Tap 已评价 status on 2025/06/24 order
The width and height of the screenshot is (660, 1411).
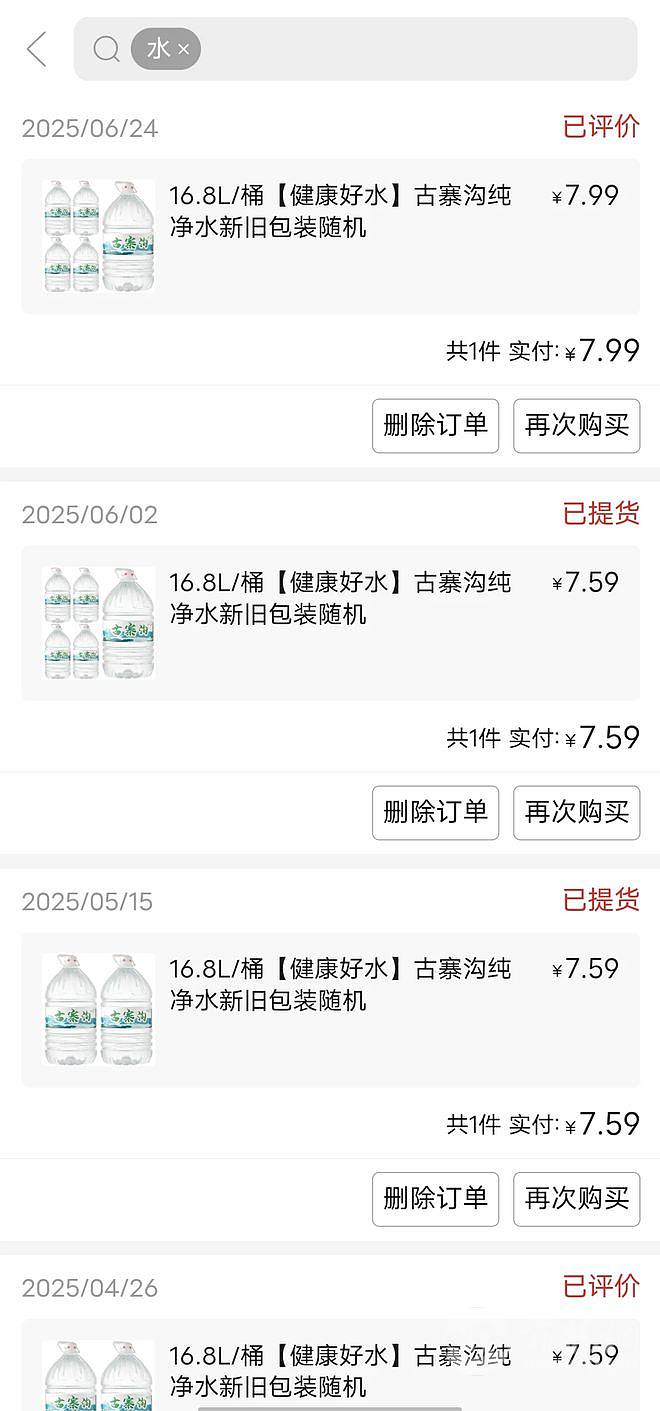point(601,127)
